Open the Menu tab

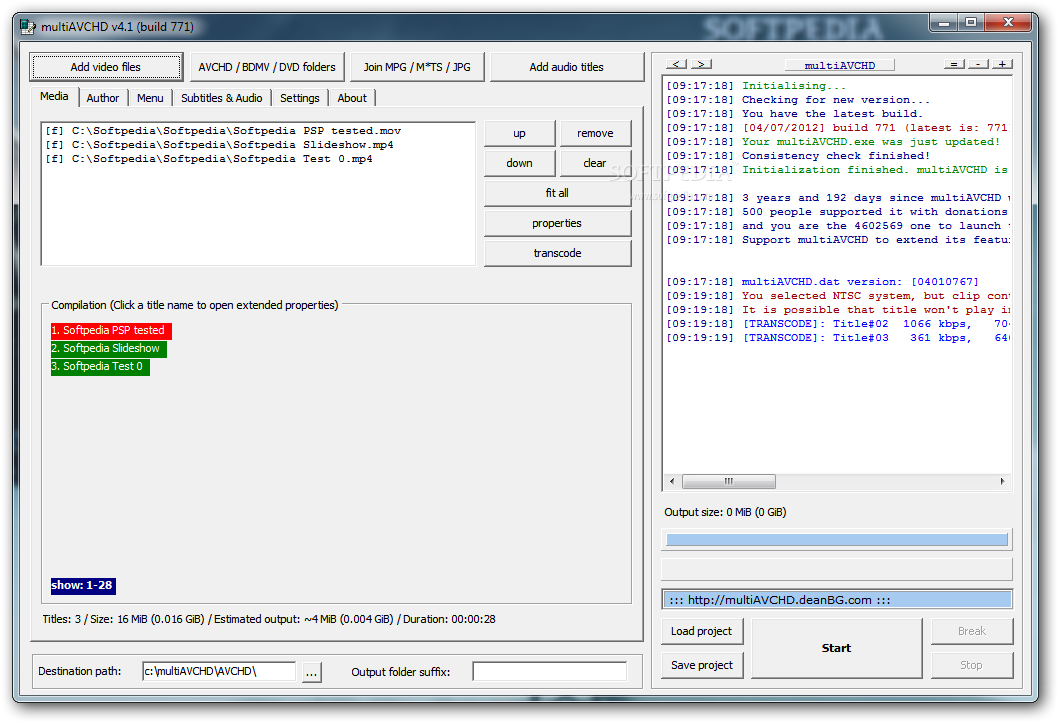[x=150, y=98]
